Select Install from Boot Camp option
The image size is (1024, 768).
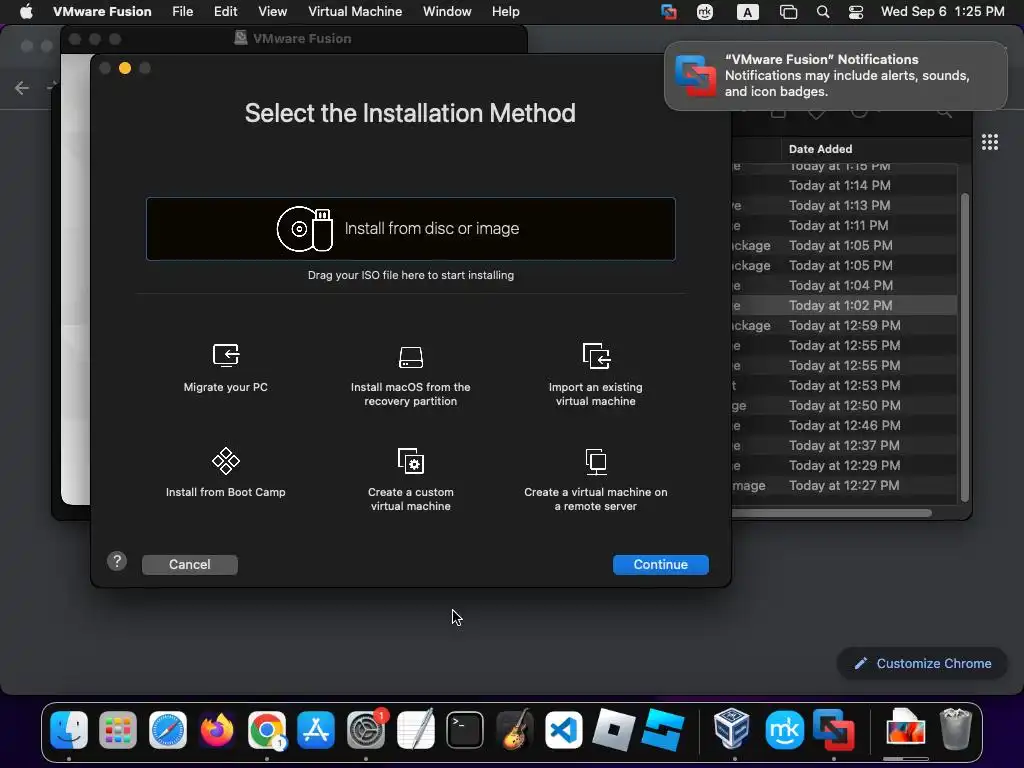225,473
